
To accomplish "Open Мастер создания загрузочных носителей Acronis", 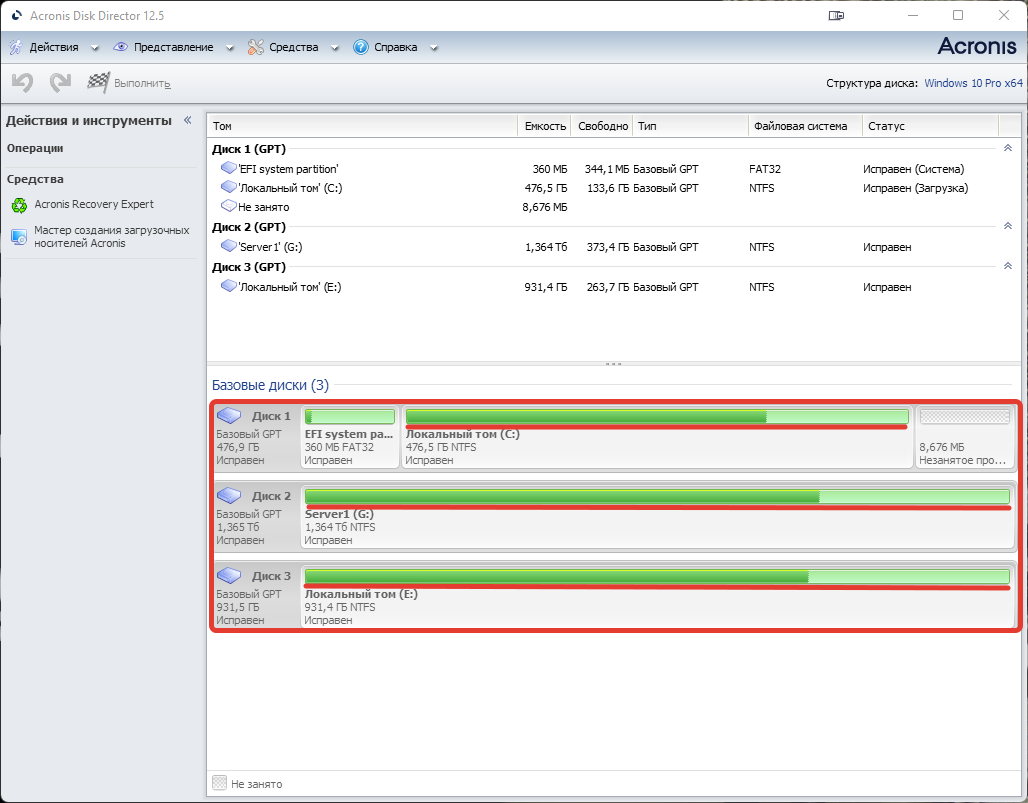I will pos(111,237).
